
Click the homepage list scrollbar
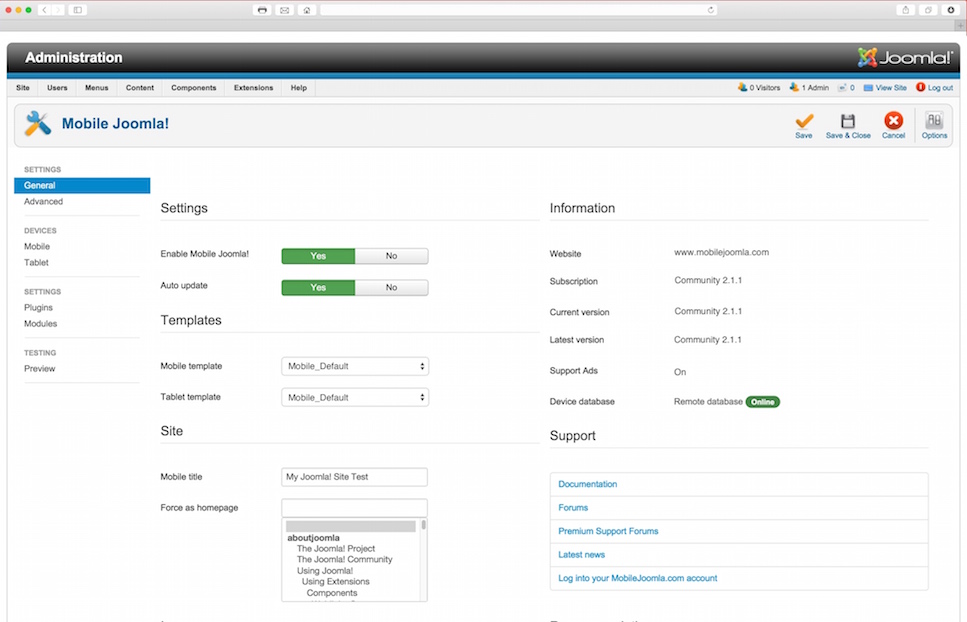pos(423,560)
